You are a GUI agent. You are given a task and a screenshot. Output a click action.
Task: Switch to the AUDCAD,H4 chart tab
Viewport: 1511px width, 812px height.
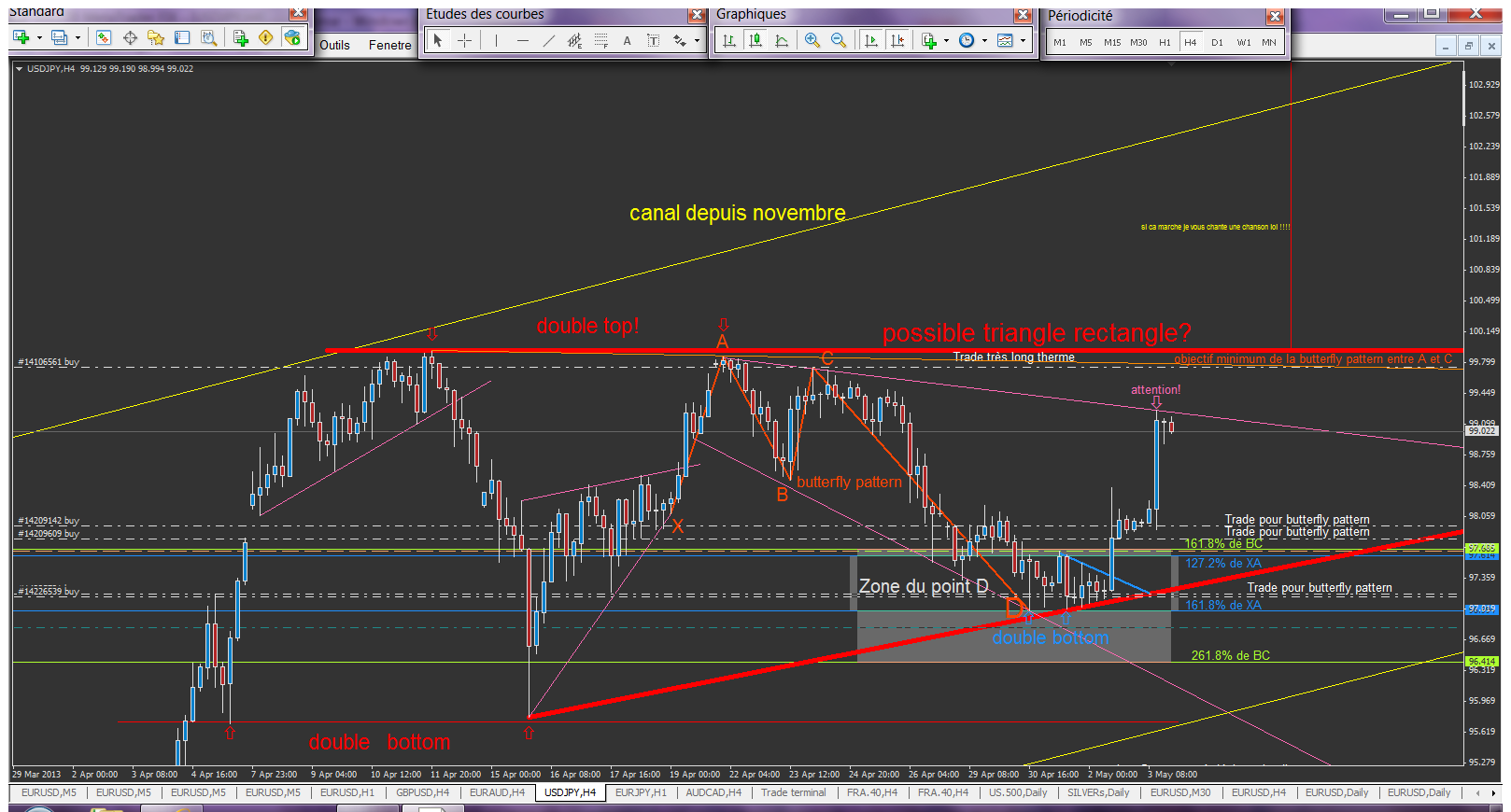(713, 792)
